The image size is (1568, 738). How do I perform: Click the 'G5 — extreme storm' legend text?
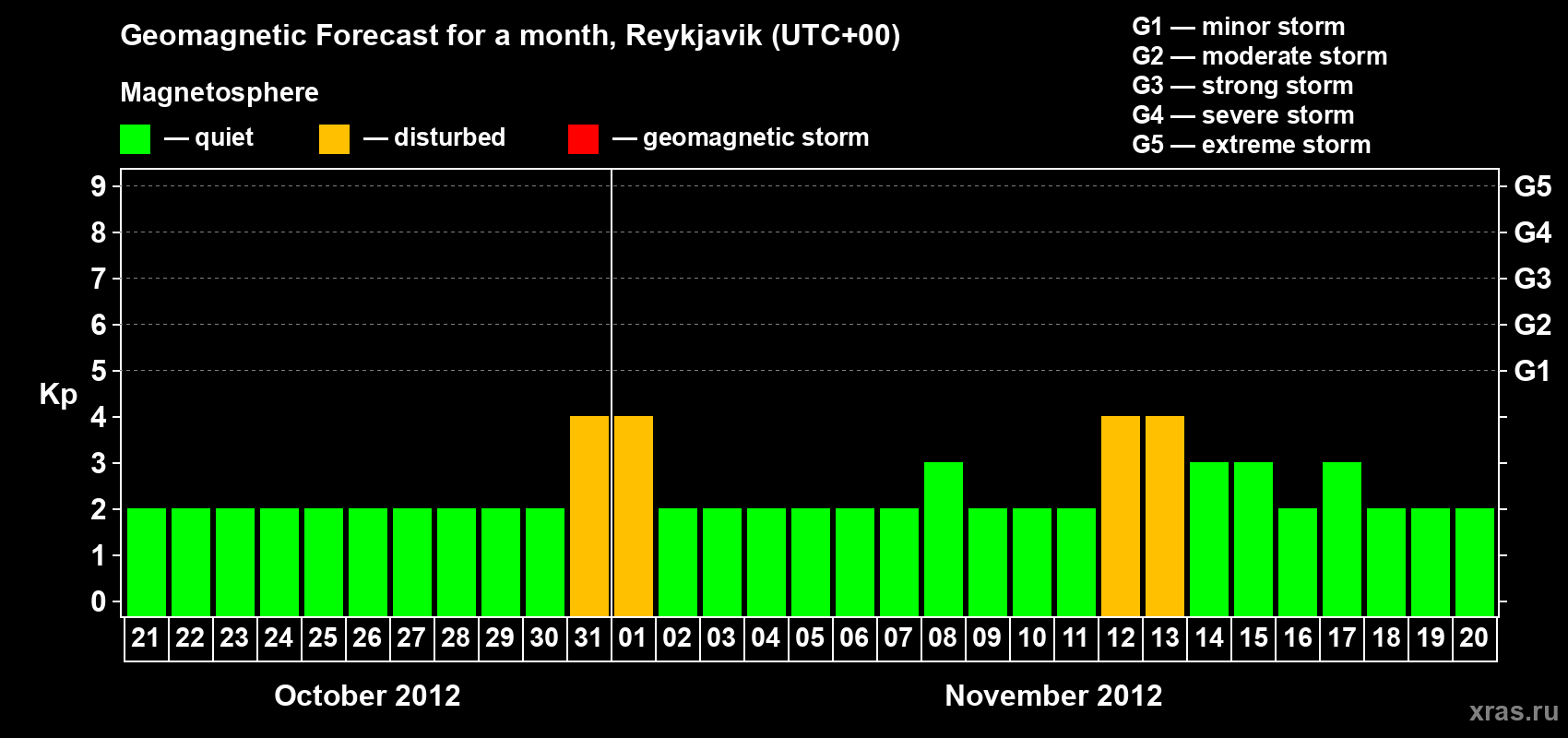coord(1251,145)
